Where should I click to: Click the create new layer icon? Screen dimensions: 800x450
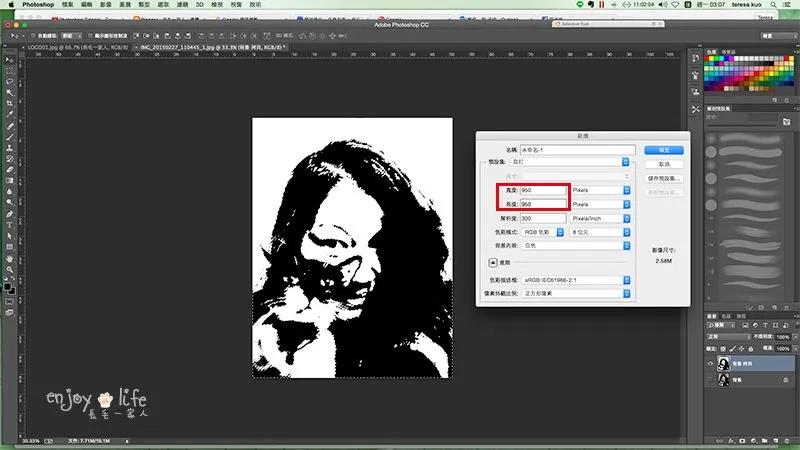pos(776,441)
